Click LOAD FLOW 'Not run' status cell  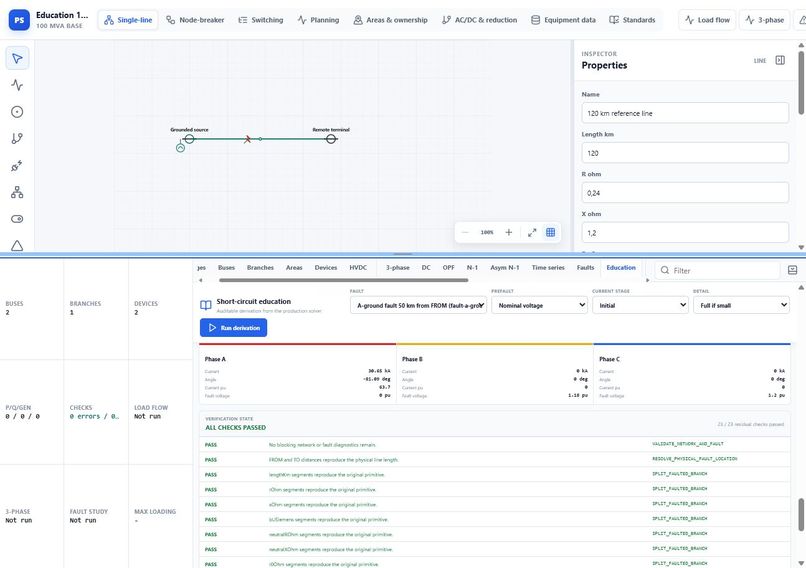coord(160,412)
